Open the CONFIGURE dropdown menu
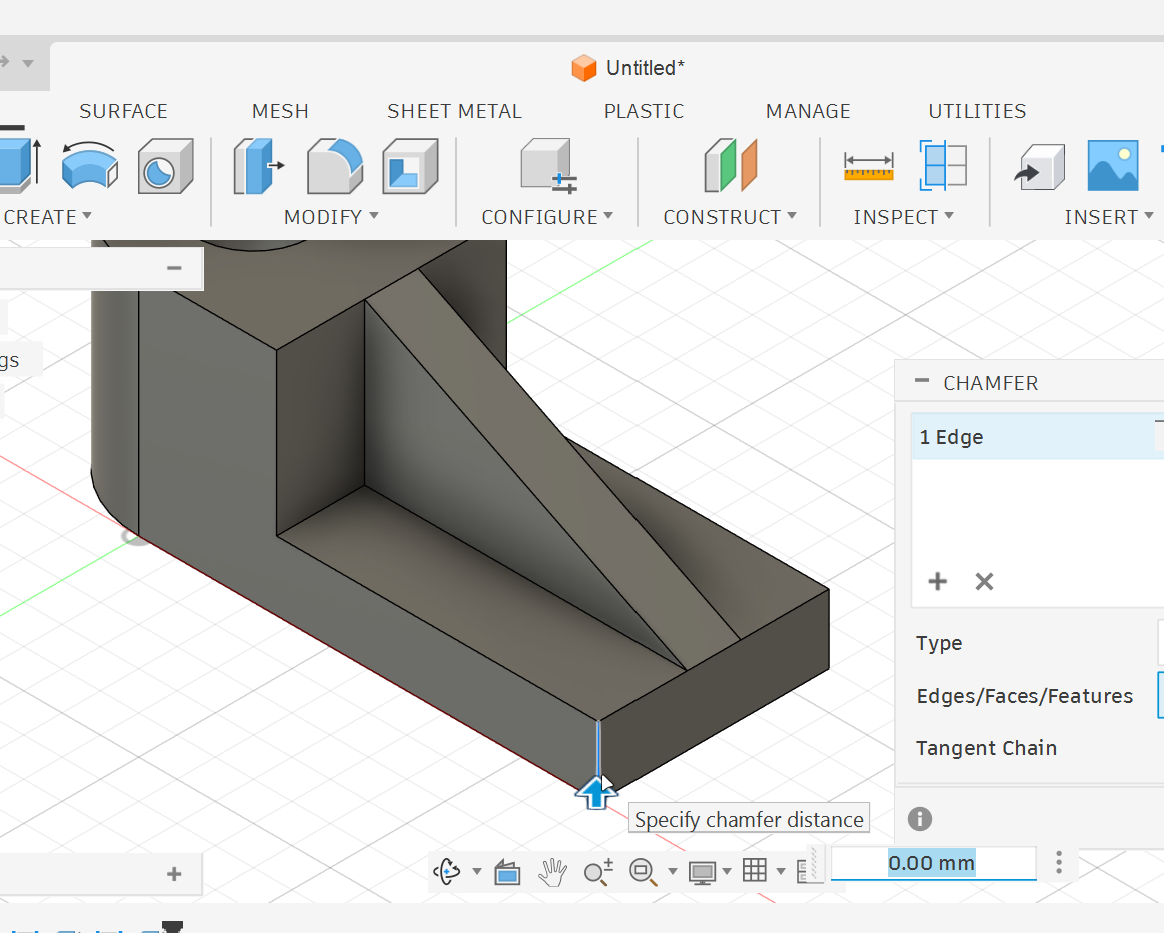Viewport: 1164px width, 933px height. click(547, 217)
